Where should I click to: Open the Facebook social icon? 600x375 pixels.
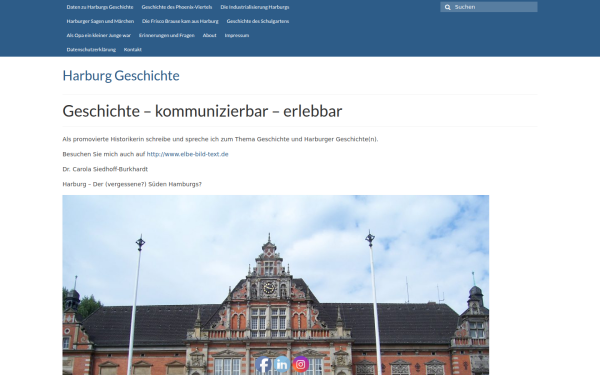pos(263,365)
